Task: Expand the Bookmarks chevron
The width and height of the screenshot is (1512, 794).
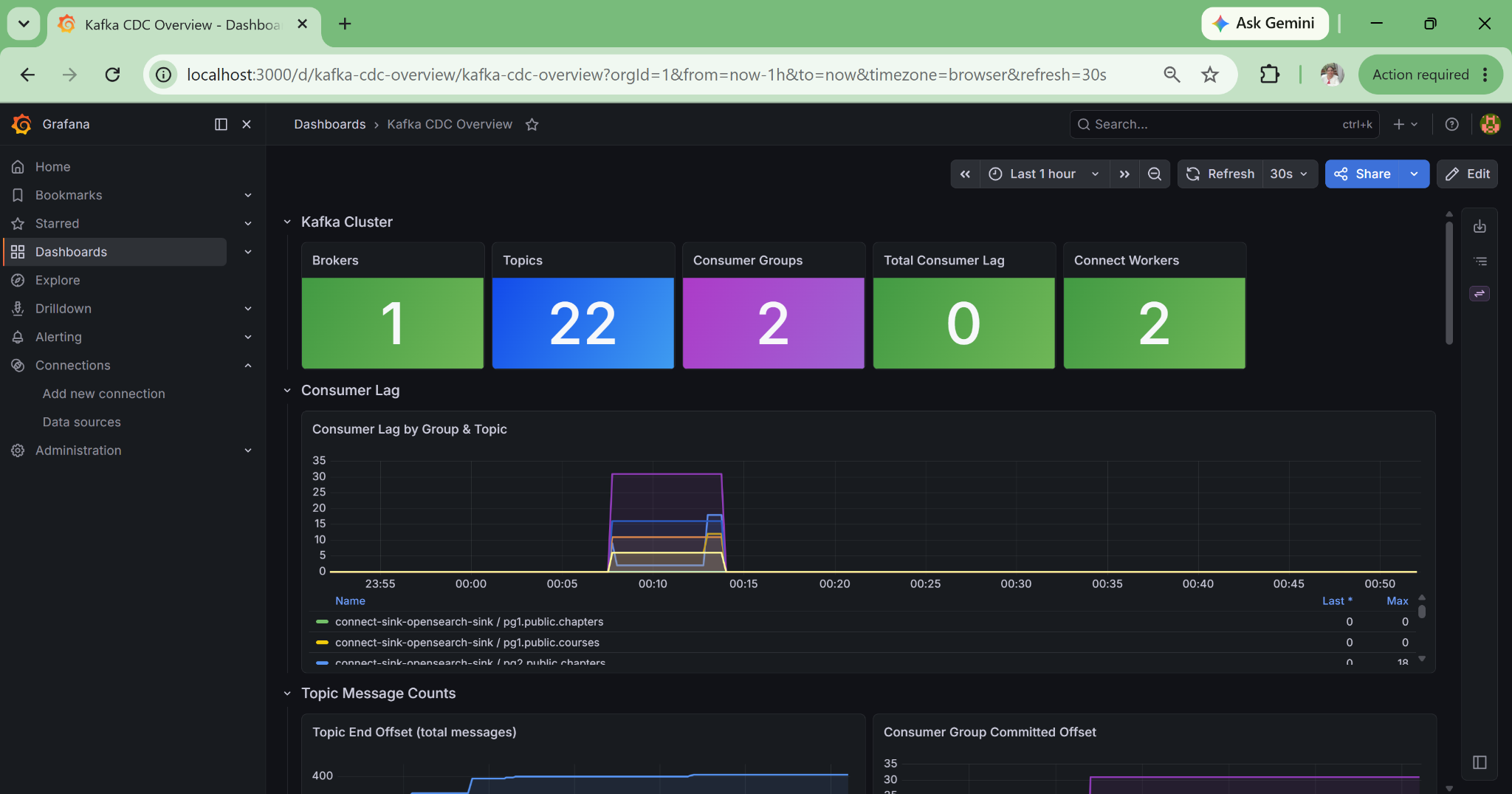Action: [x=248, y=195]
